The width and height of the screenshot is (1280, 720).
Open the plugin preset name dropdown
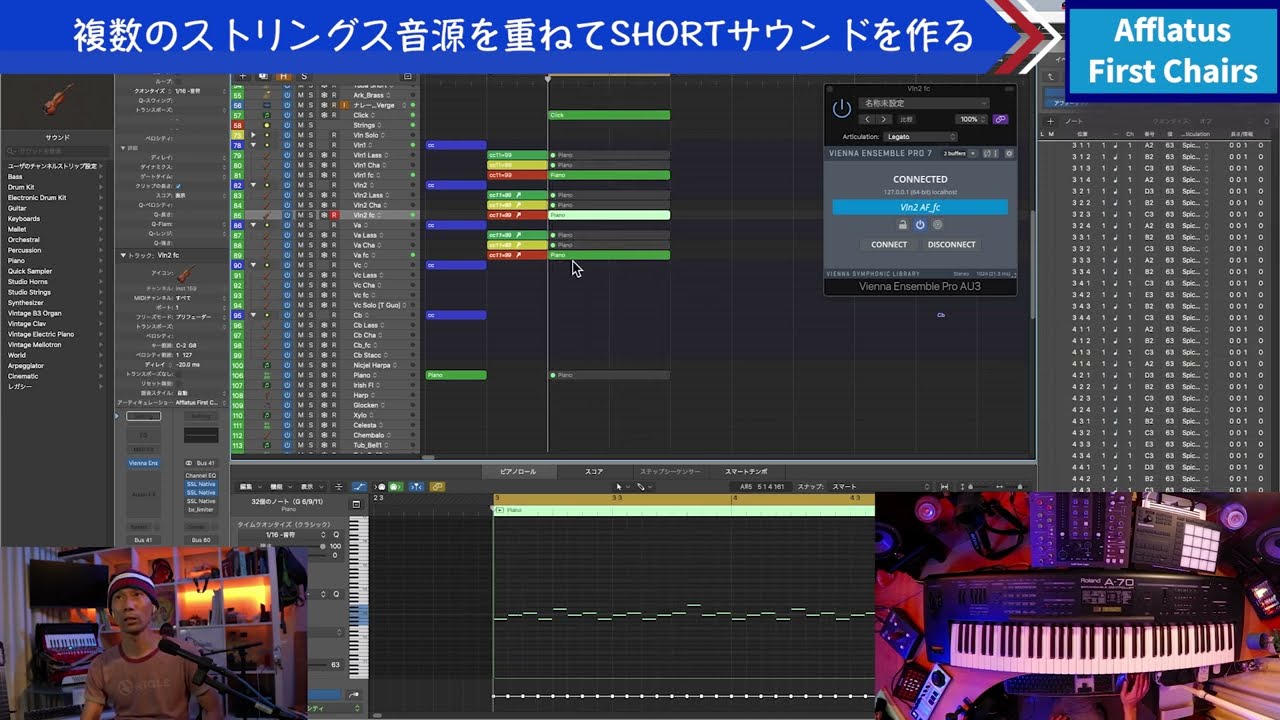point(925,103)
